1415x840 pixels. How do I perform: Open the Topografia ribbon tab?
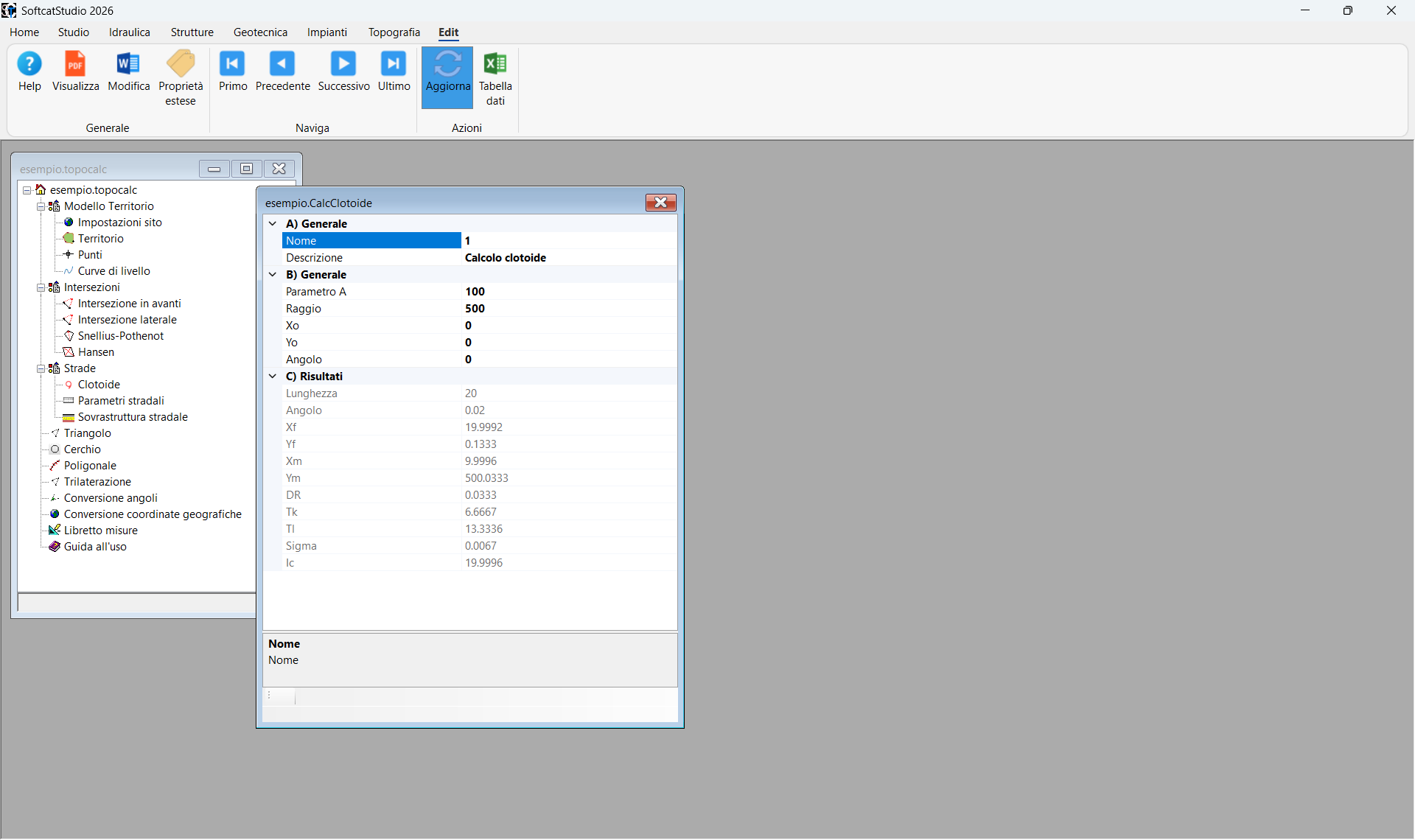pyautogui.click(x=394, y=32)
